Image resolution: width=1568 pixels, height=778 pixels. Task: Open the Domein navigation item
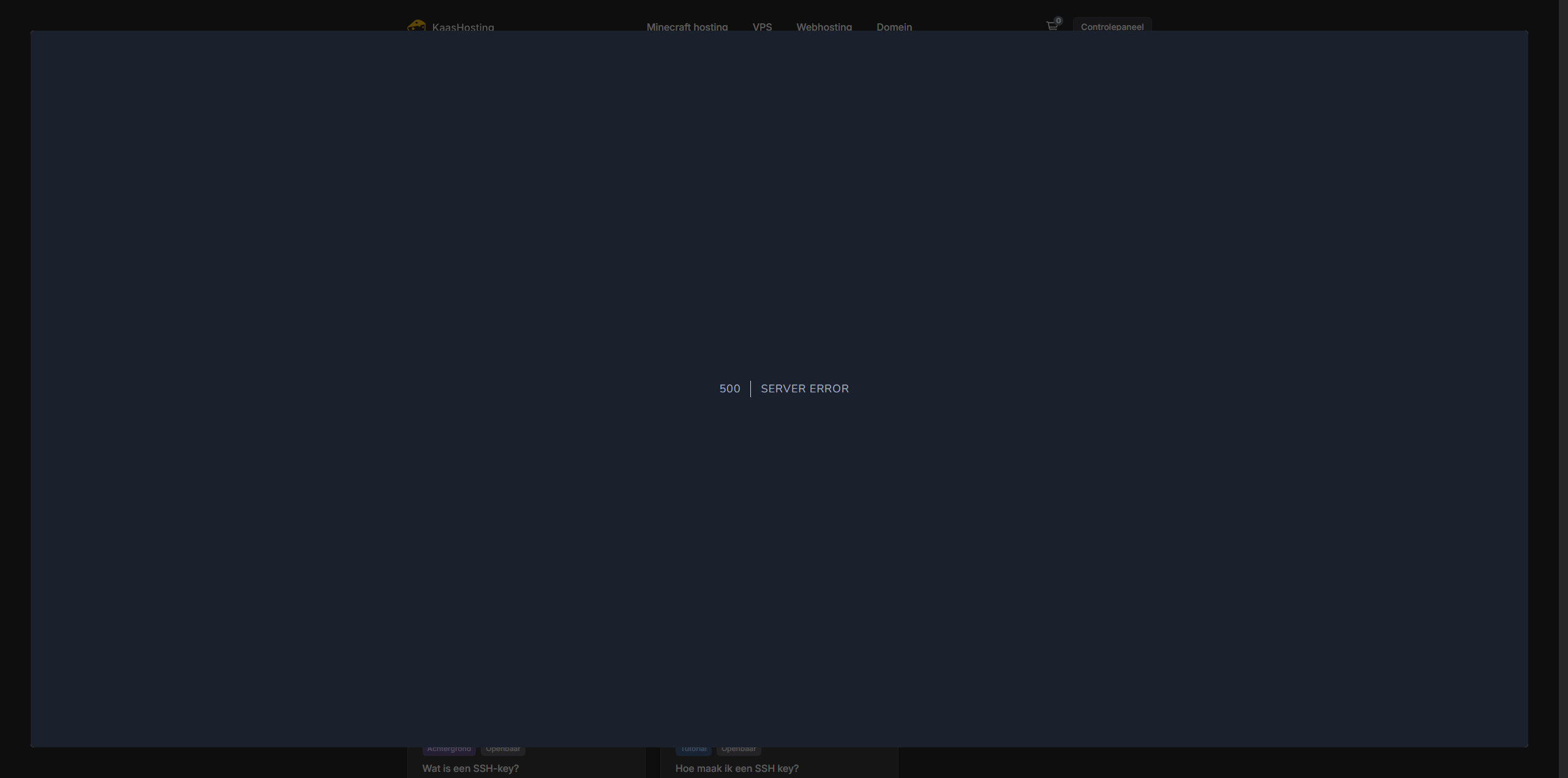(x=894, y=26)
